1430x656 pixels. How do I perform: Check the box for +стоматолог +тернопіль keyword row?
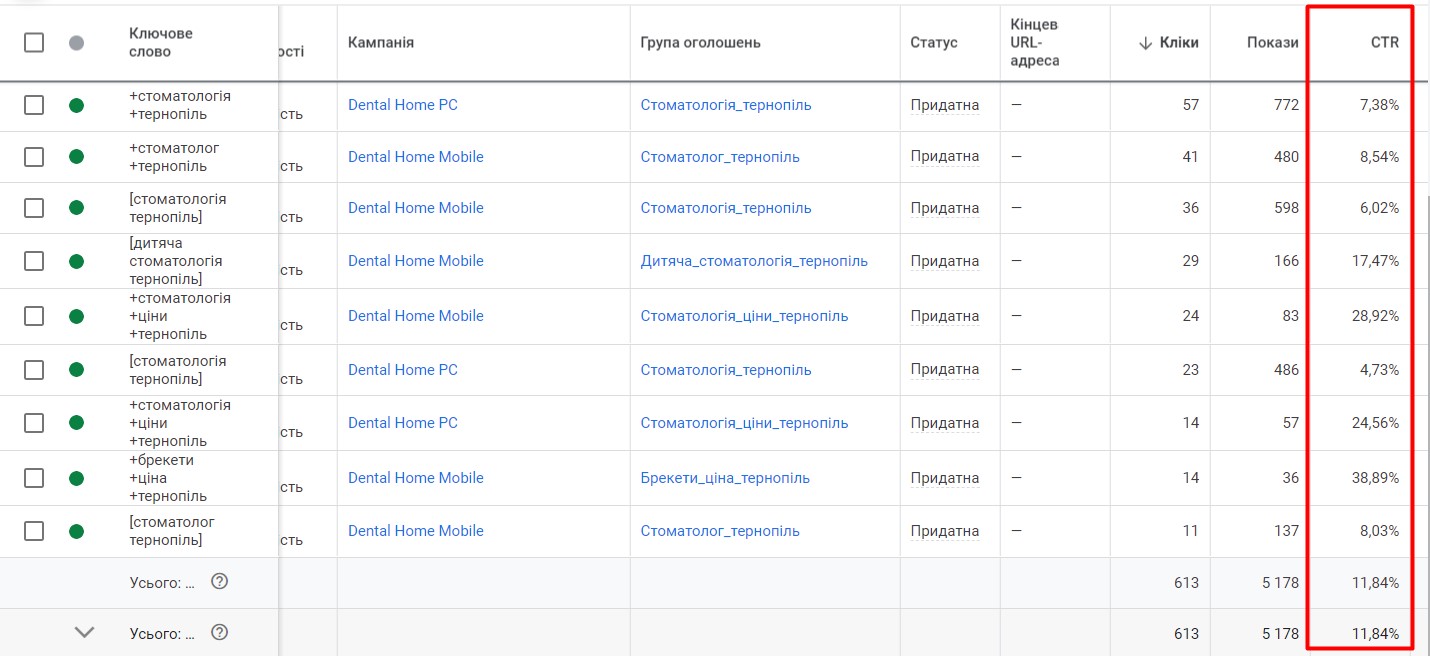tap(34, 157)
